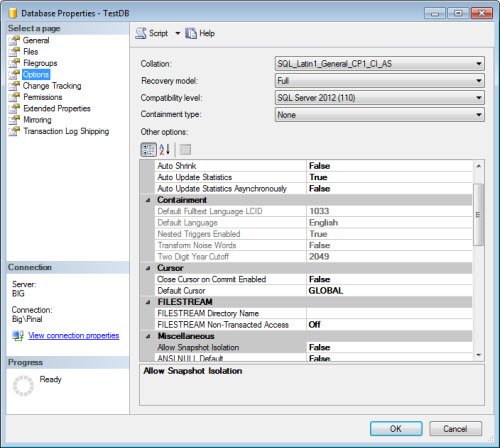Click the property grid scrollbar thumb

(x=478, y=215)
